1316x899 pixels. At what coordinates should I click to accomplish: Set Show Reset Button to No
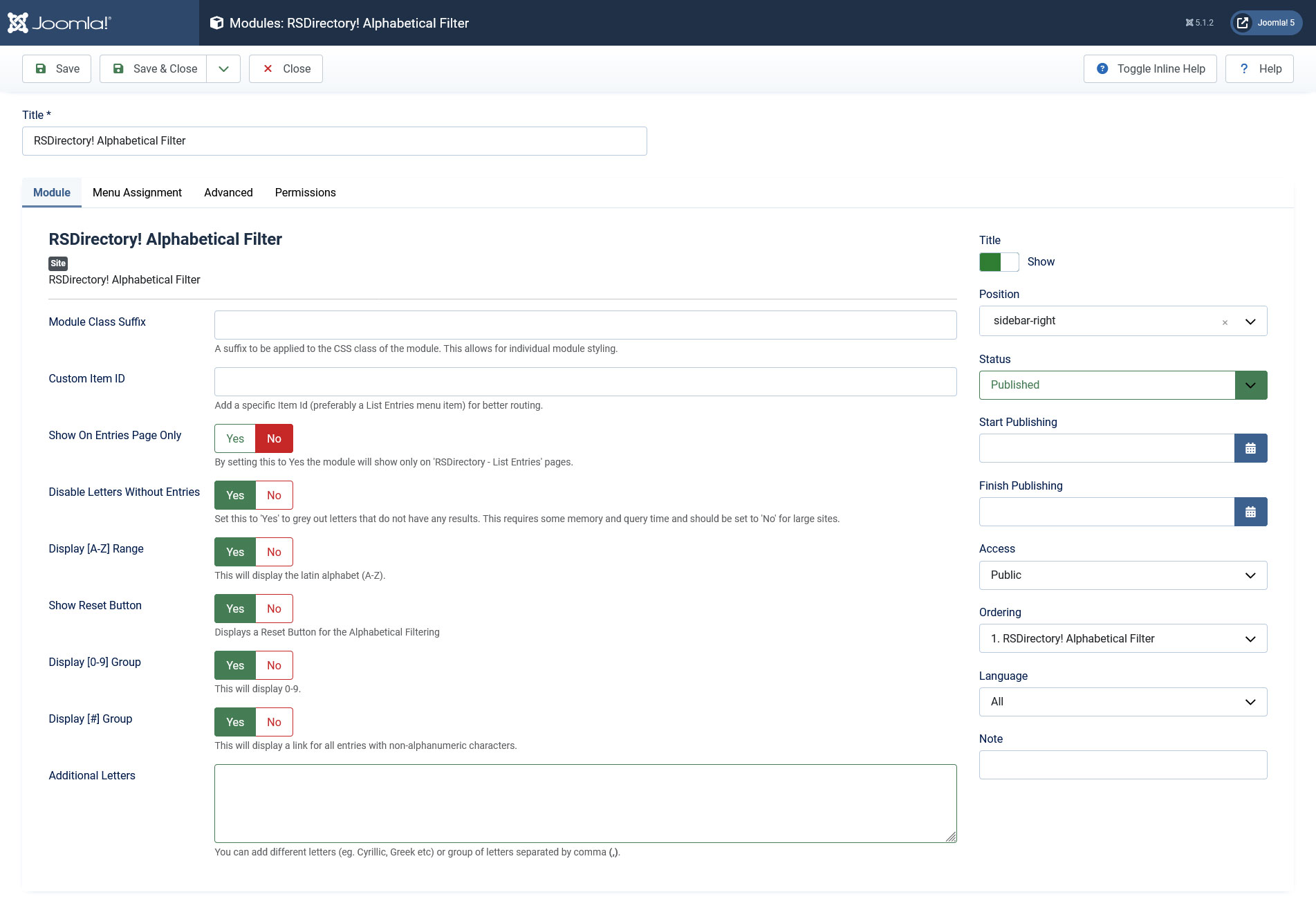274,609
